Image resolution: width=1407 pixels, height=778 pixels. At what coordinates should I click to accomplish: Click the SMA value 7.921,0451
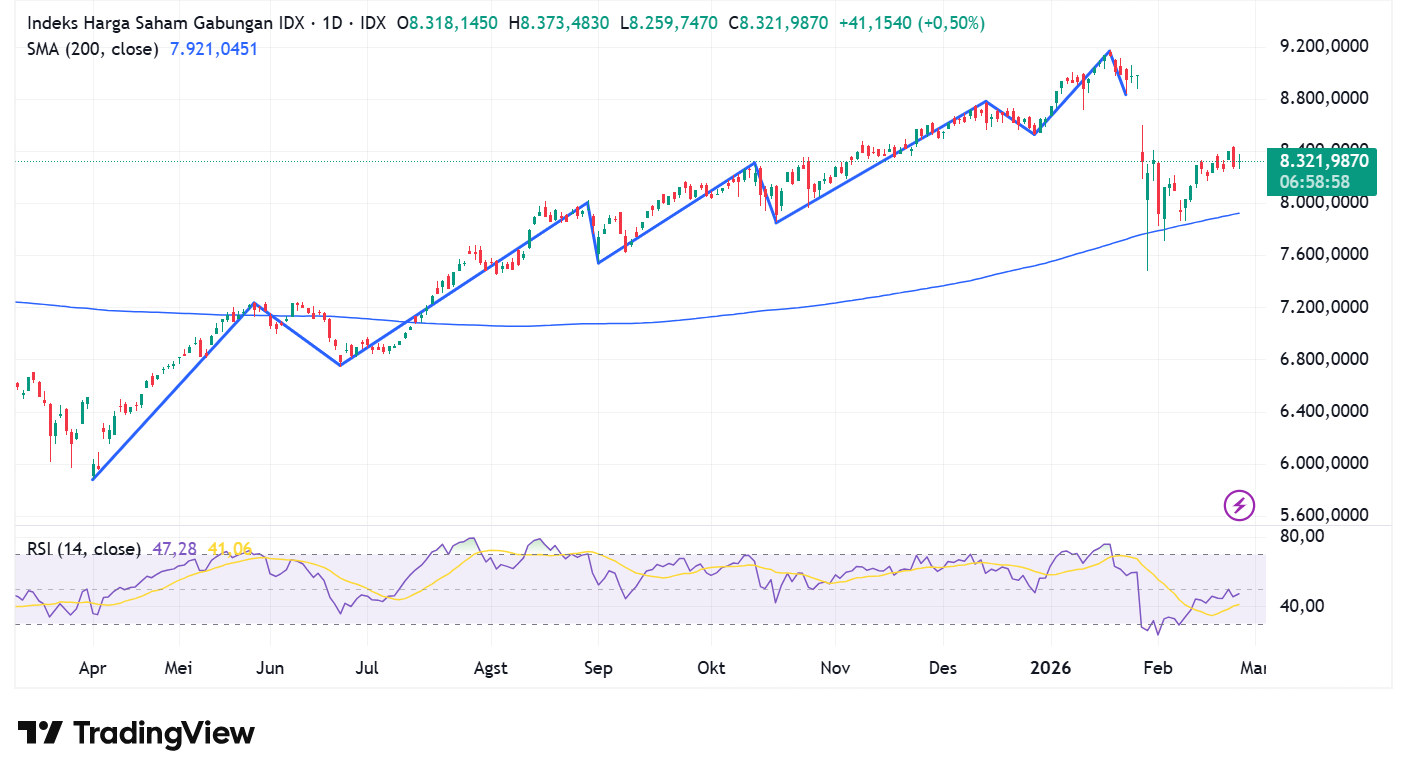[x=212, y=48]
